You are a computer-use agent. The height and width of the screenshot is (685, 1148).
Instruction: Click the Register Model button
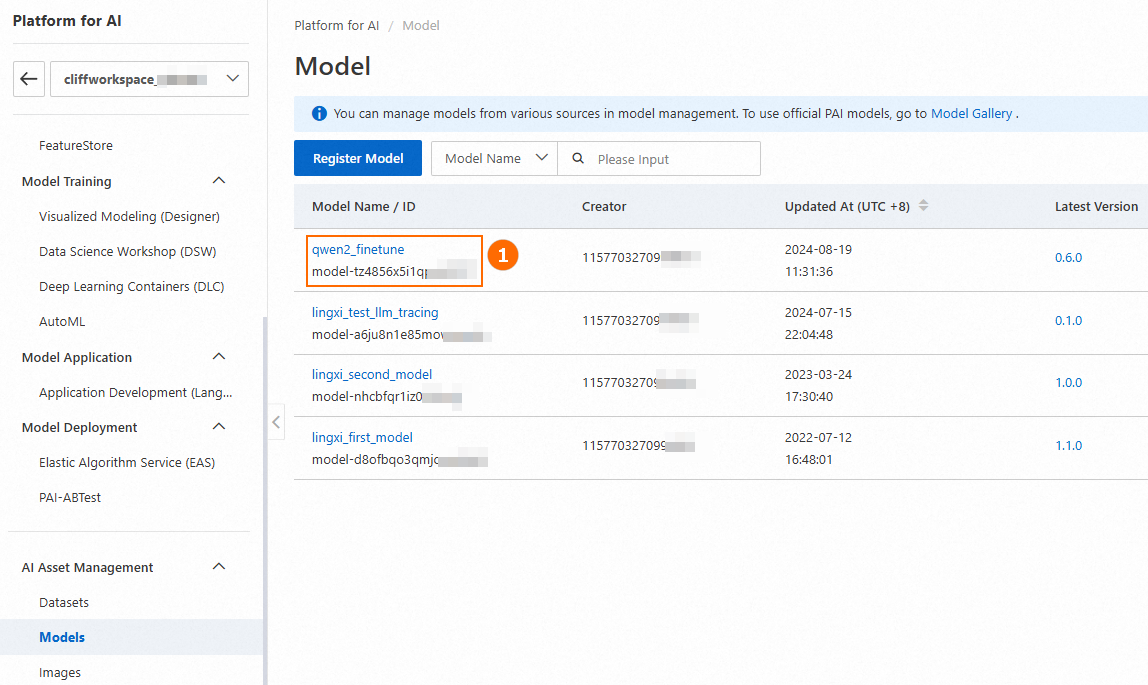coord(358,159)
